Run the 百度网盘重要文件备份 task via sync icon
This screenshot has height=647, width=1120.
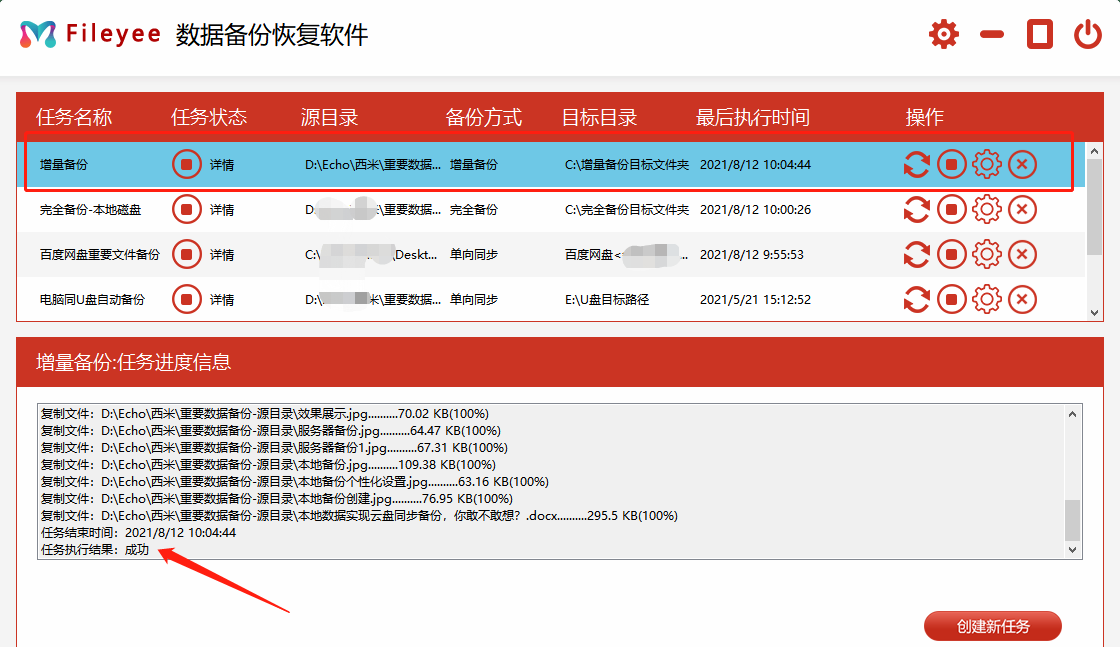click(x=917, y=254)
